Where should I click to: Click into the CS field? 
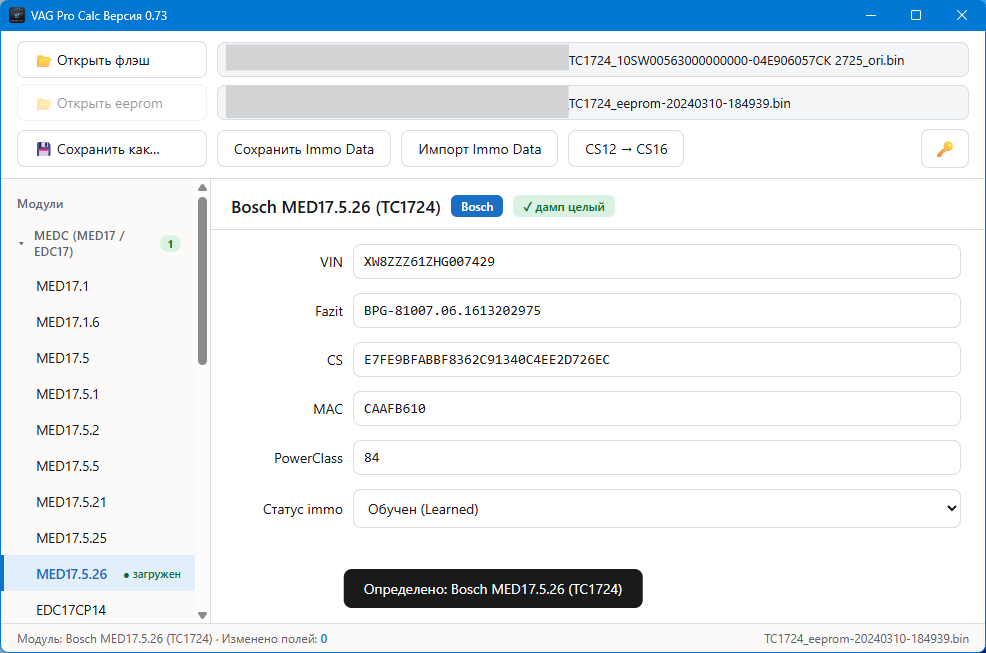click(x=656, y=360)
